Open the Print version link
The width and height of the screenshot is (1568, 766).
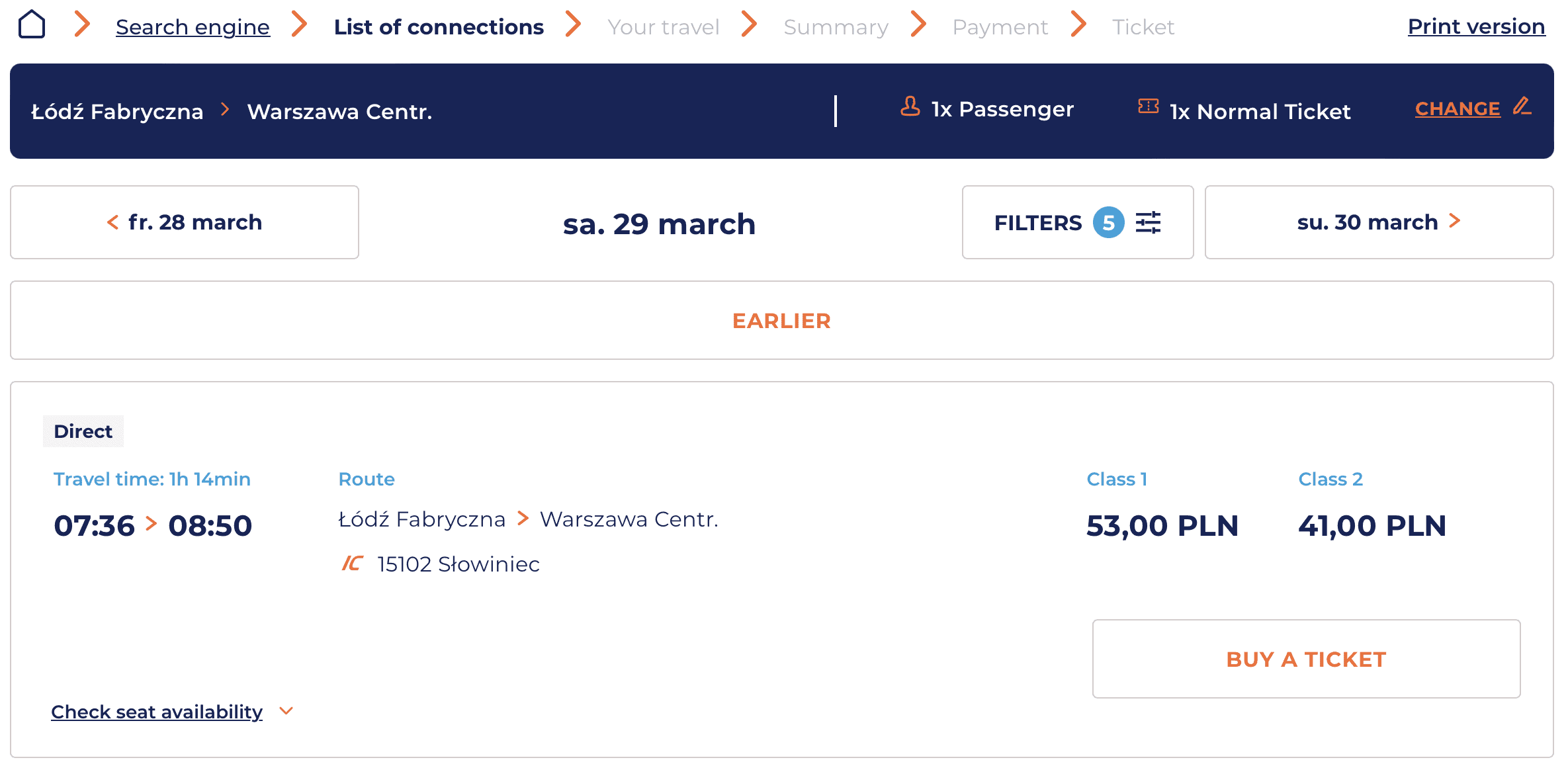pyautogui.click(x=1476, y=26)
